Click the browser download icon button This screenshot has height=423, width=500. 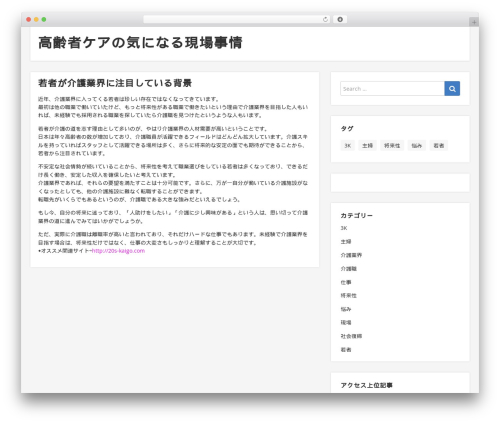340,20
